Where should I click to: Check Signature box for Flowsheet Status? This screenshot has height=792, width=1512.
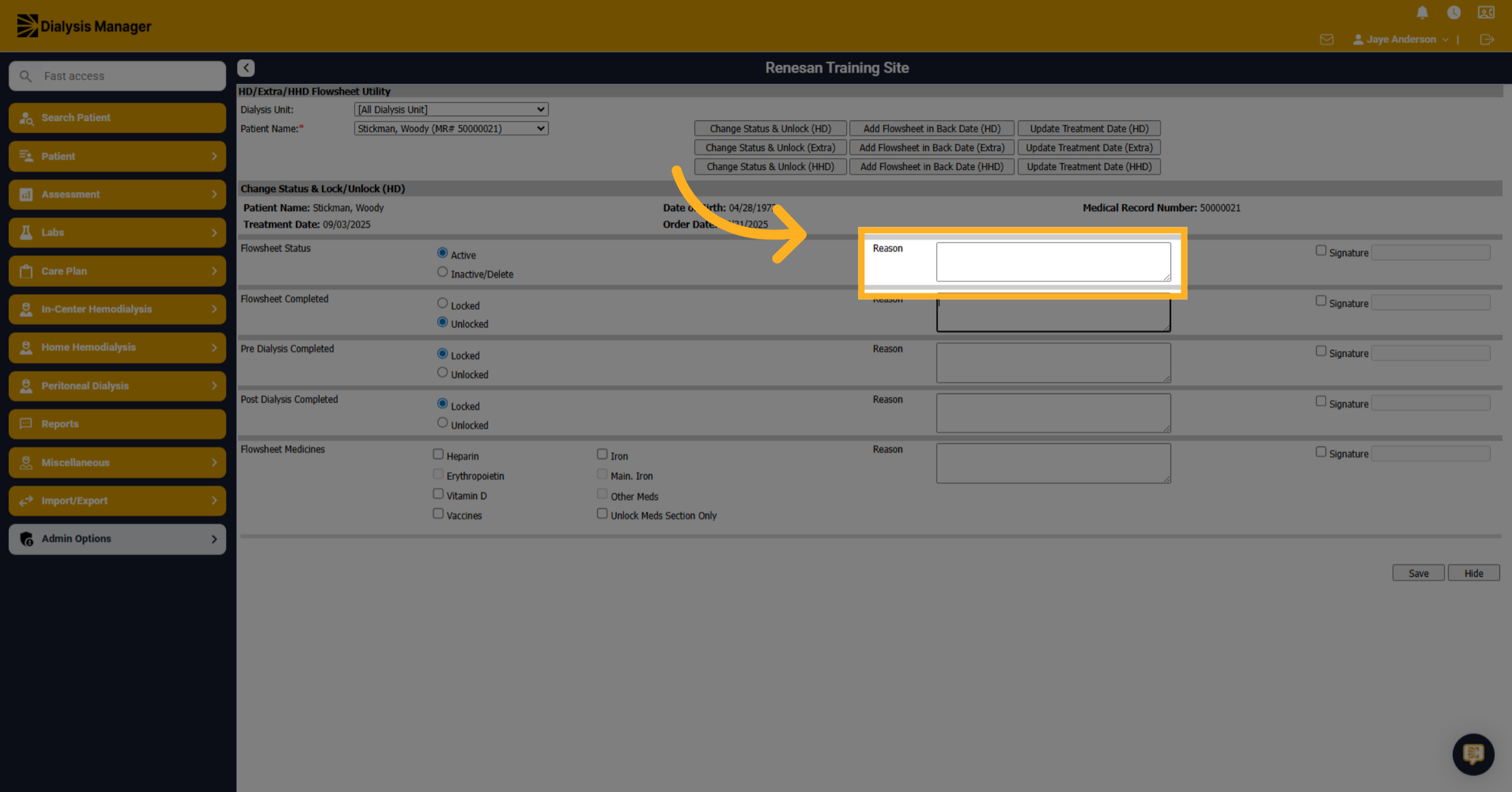pos(1320,251)
